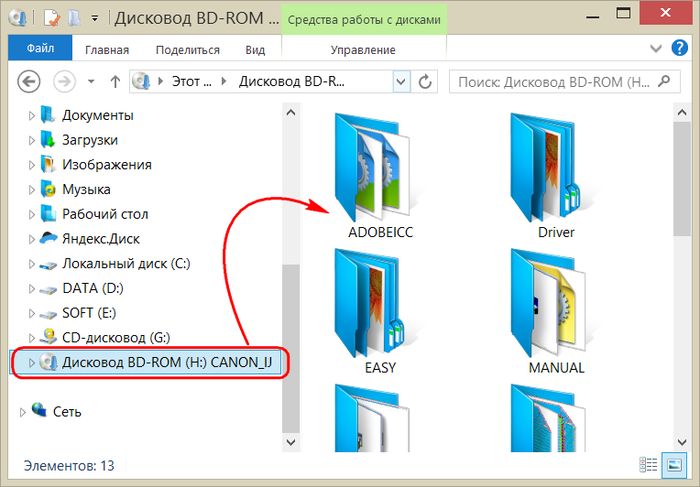Click navigation pane scroll down arrow

(x=291, y=442)
